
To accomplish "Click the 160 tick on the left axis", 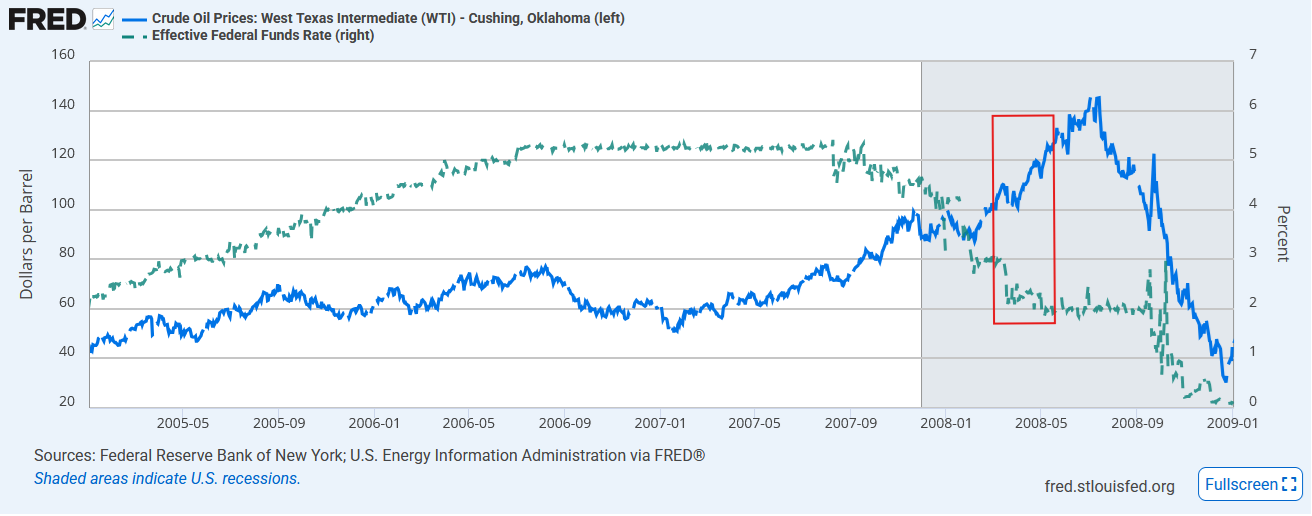I will [x=62, y=54].
